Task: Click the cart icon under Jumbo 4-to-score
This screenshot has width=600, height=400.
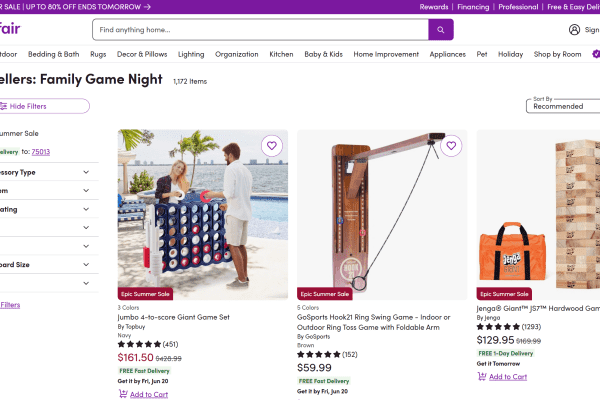Action: click(123, 393)
